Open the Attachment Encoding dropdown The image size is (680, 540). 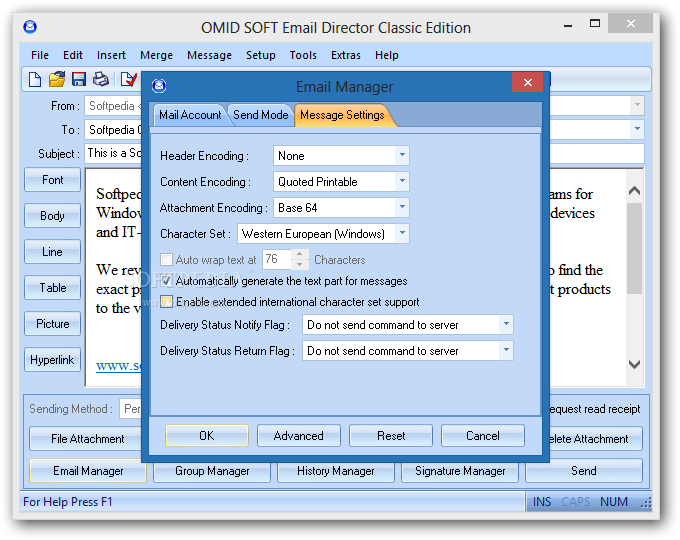[402, 207]
